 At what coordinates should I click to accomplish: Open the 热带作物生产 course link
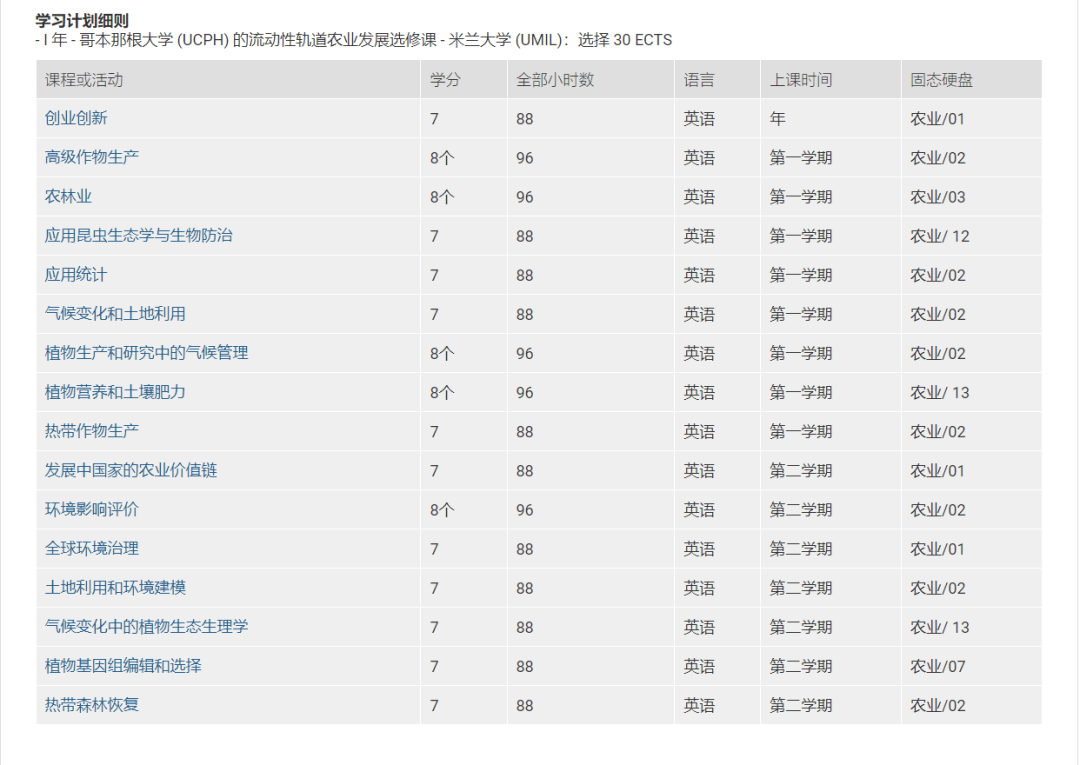[92, 431]
